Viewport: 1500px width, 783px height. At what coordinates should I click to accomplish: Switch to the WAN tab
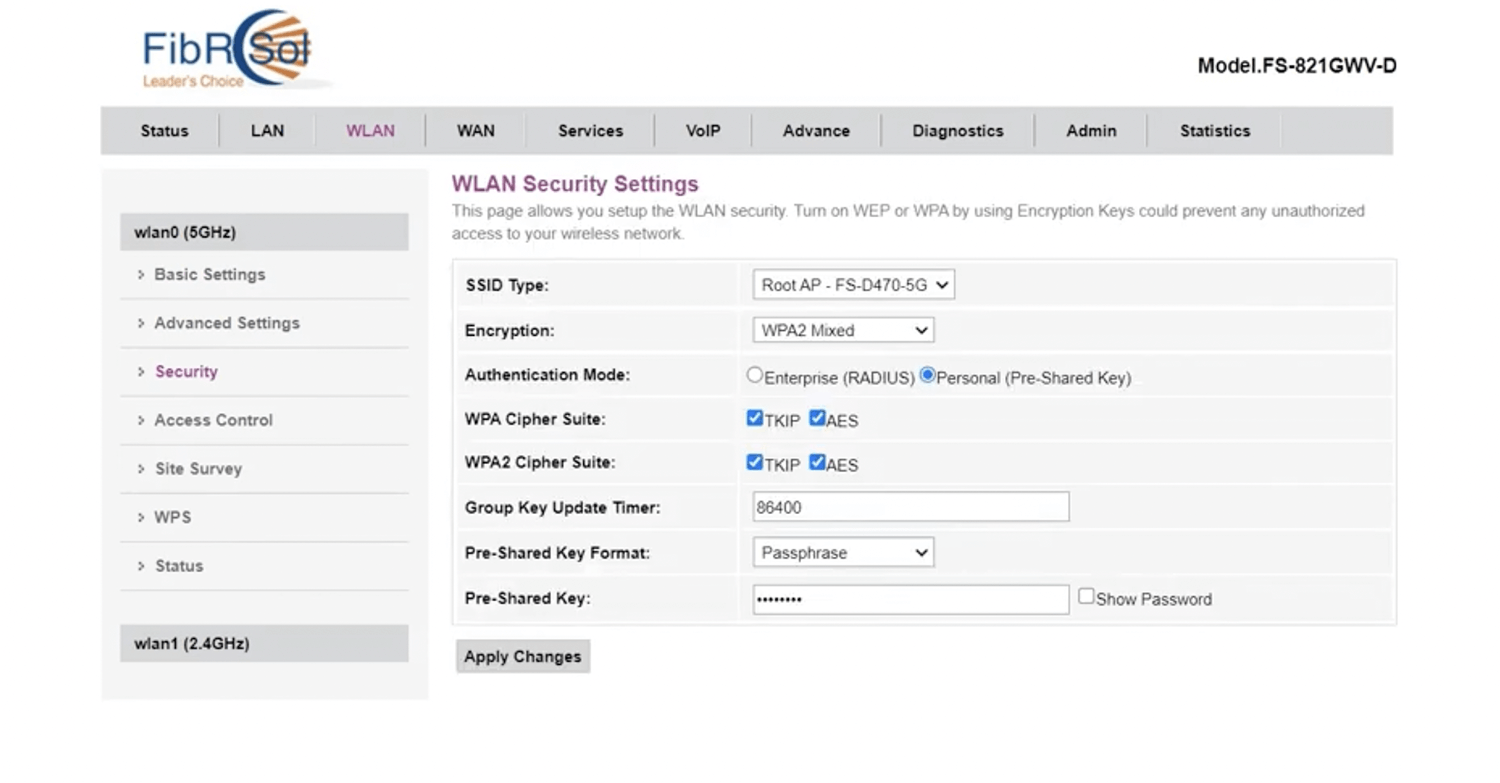[475, 131]
